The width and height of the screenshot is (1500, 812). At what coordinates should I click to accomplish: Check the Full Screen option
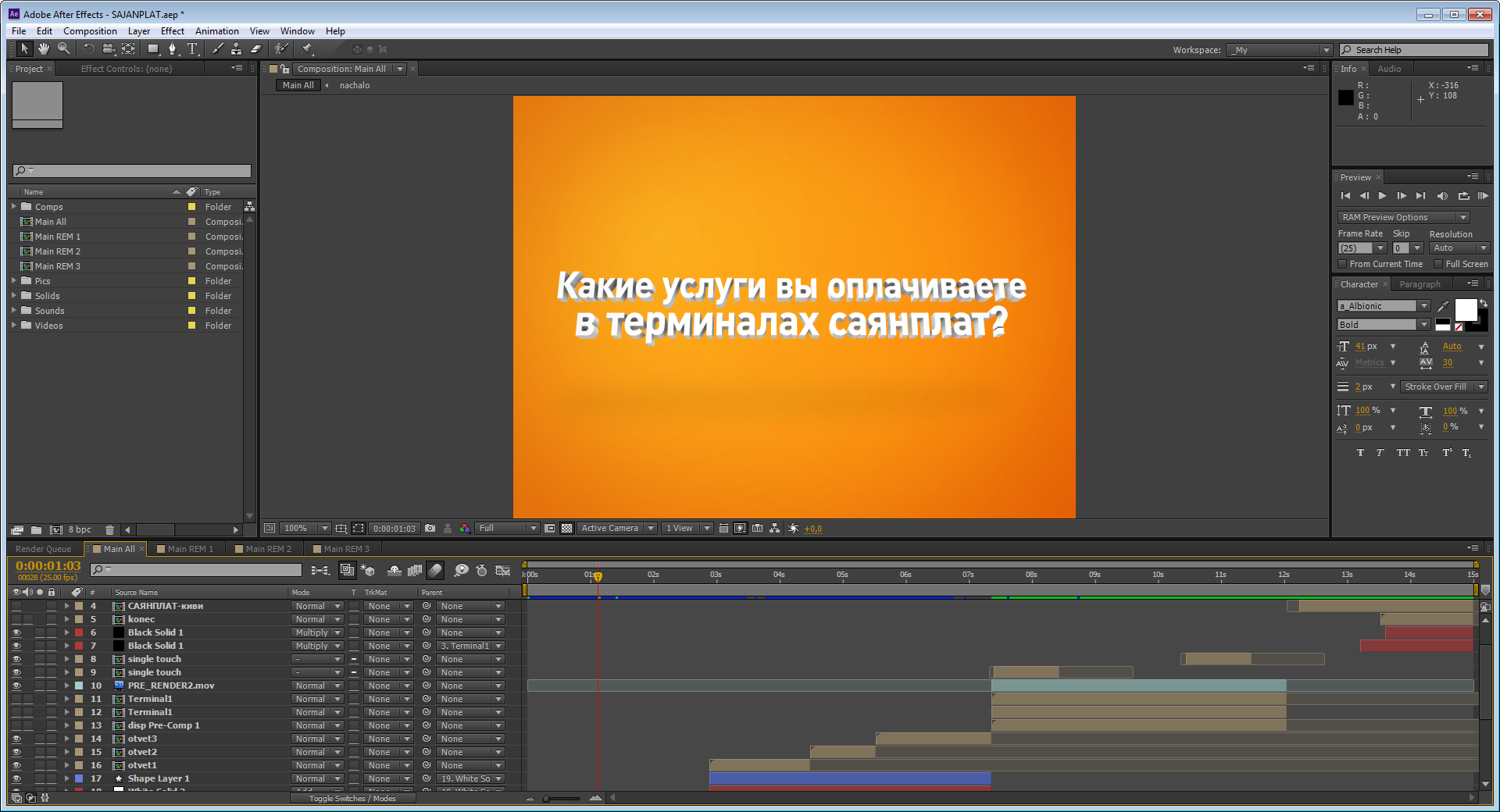(x=1438, y=264)
